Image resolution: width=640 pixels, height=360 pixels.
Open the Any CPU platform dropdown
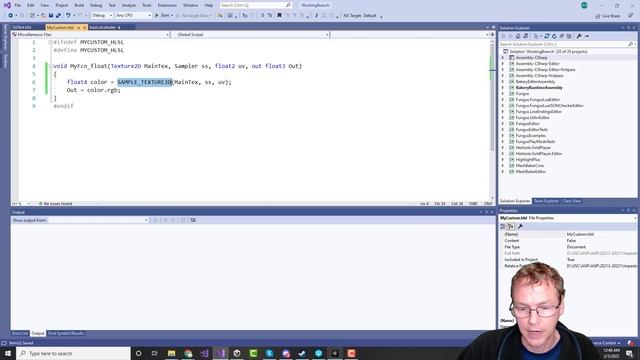coord(133,16)
